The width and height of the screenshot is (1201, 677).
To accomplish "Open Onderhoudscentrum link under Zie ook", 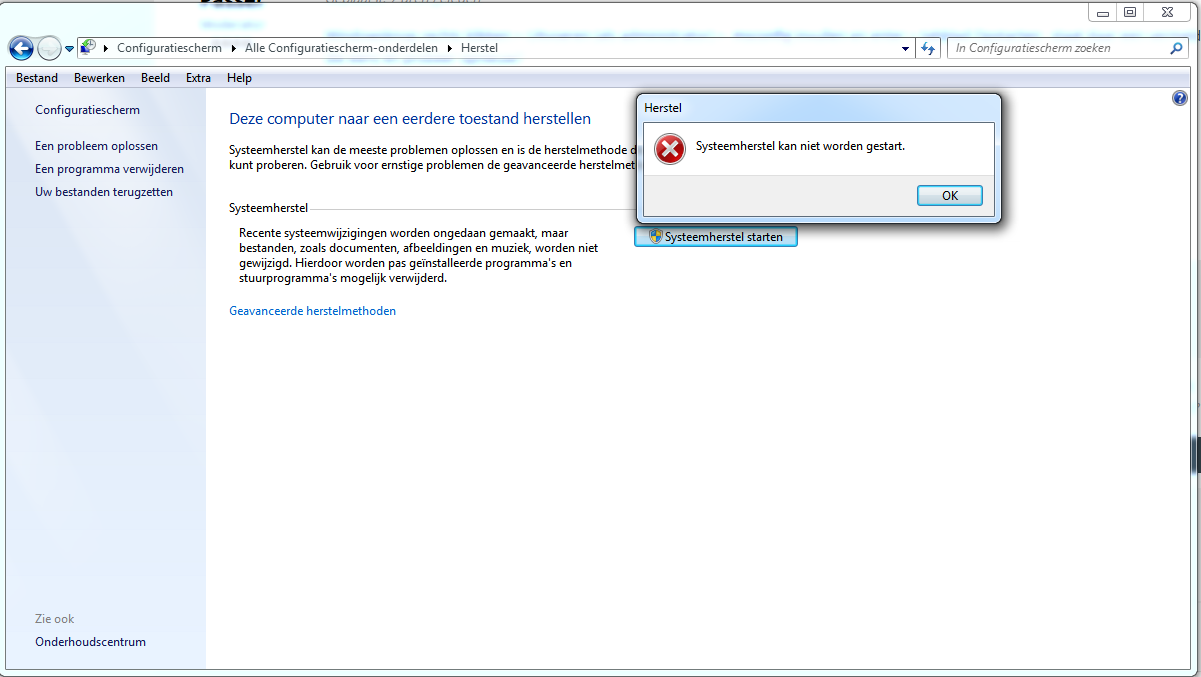I will [90, 642].
